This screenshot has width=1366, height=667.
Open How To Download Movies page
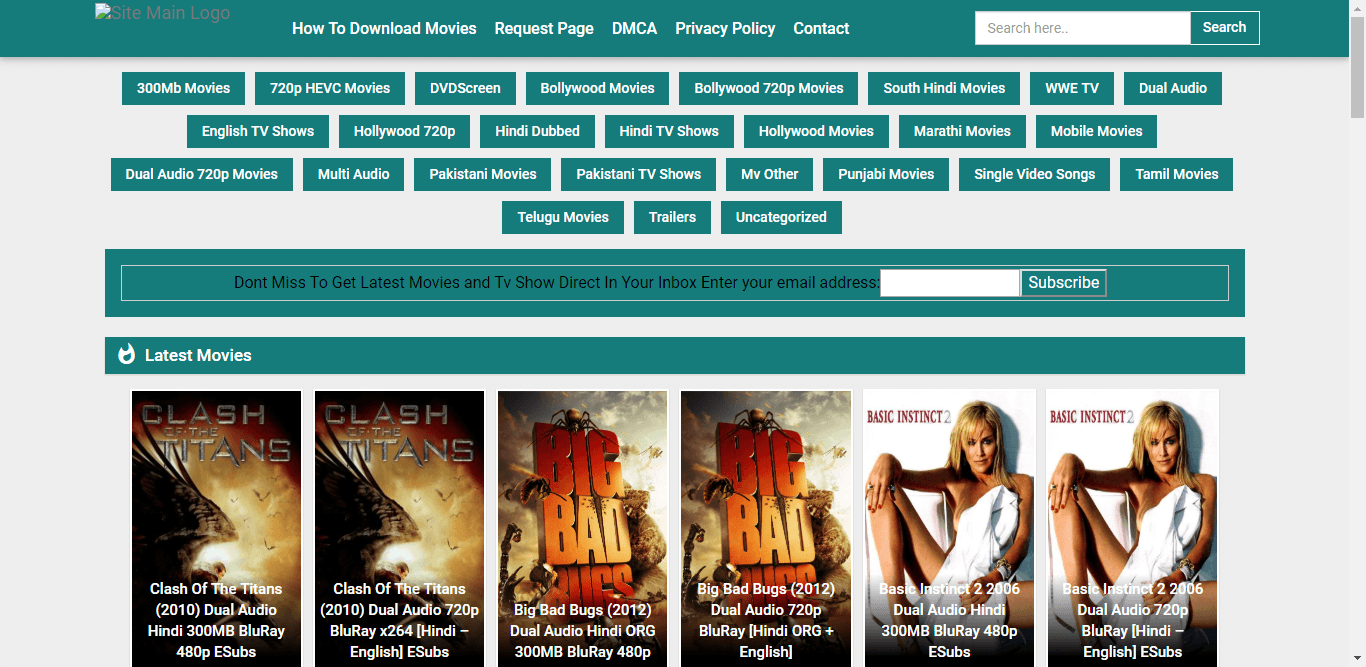(384, 29)
